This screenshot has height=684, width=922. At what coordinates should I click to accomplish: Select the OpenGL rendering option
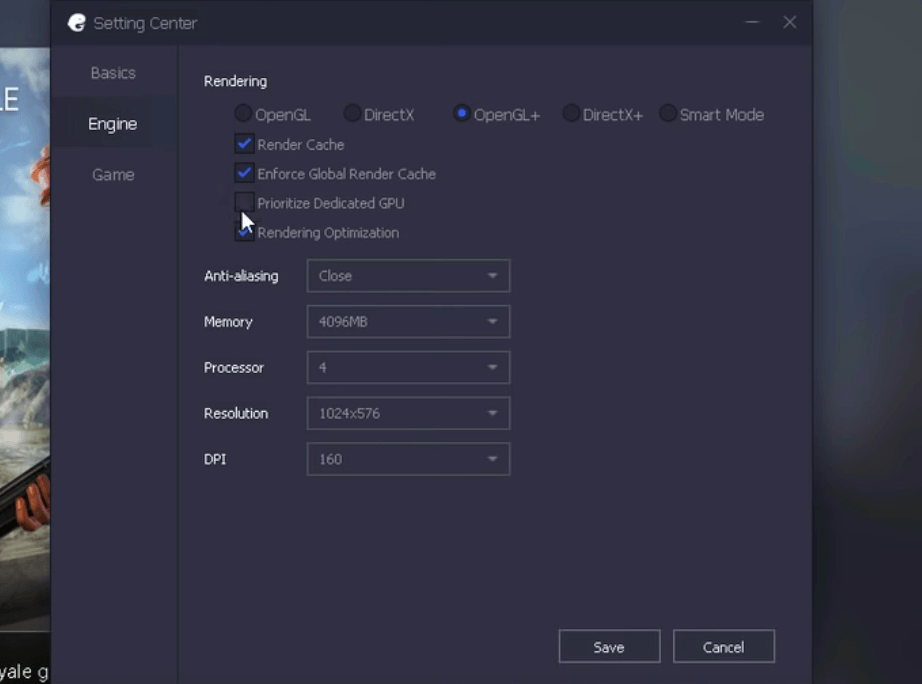point(243,114)
